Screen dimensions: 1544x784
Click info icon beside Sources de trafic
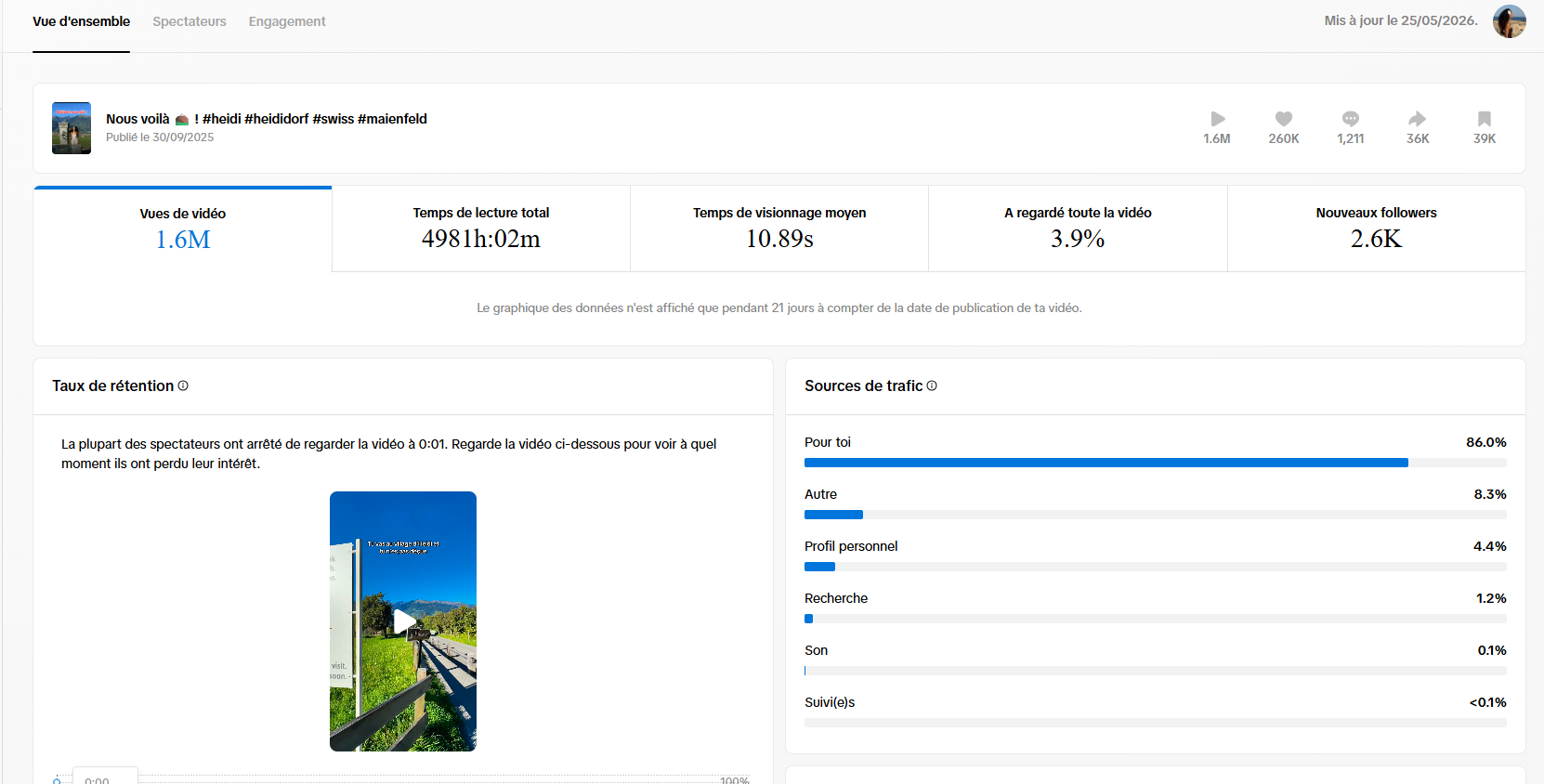[932, 385]
